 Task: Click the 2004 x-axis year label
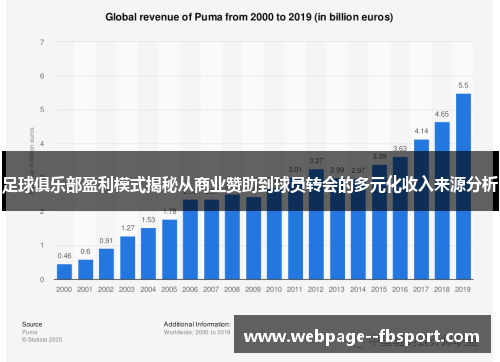tap(148, 289)
